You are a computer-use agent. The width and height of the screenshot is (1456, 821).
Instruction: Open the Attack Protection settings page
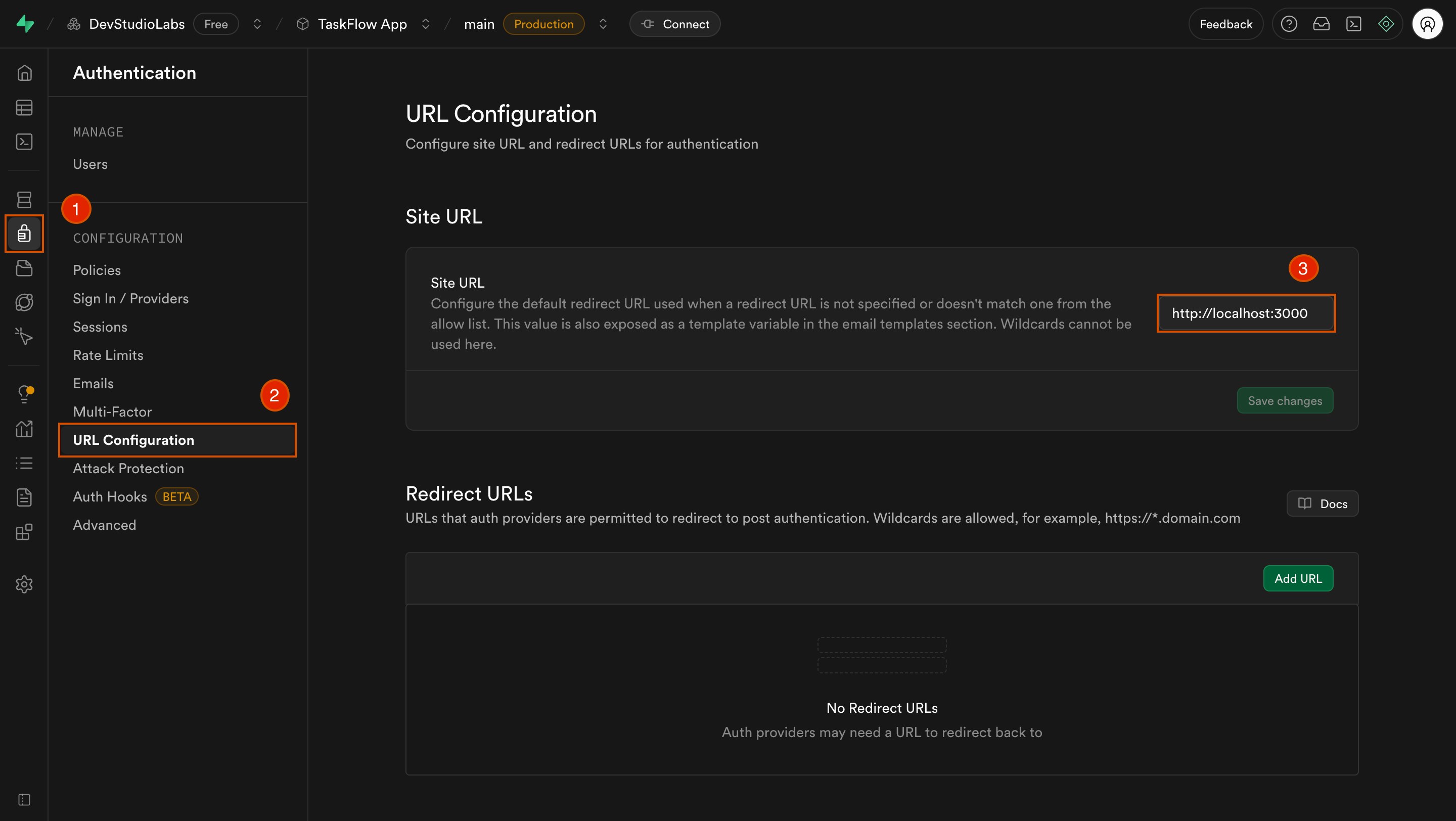128,468
